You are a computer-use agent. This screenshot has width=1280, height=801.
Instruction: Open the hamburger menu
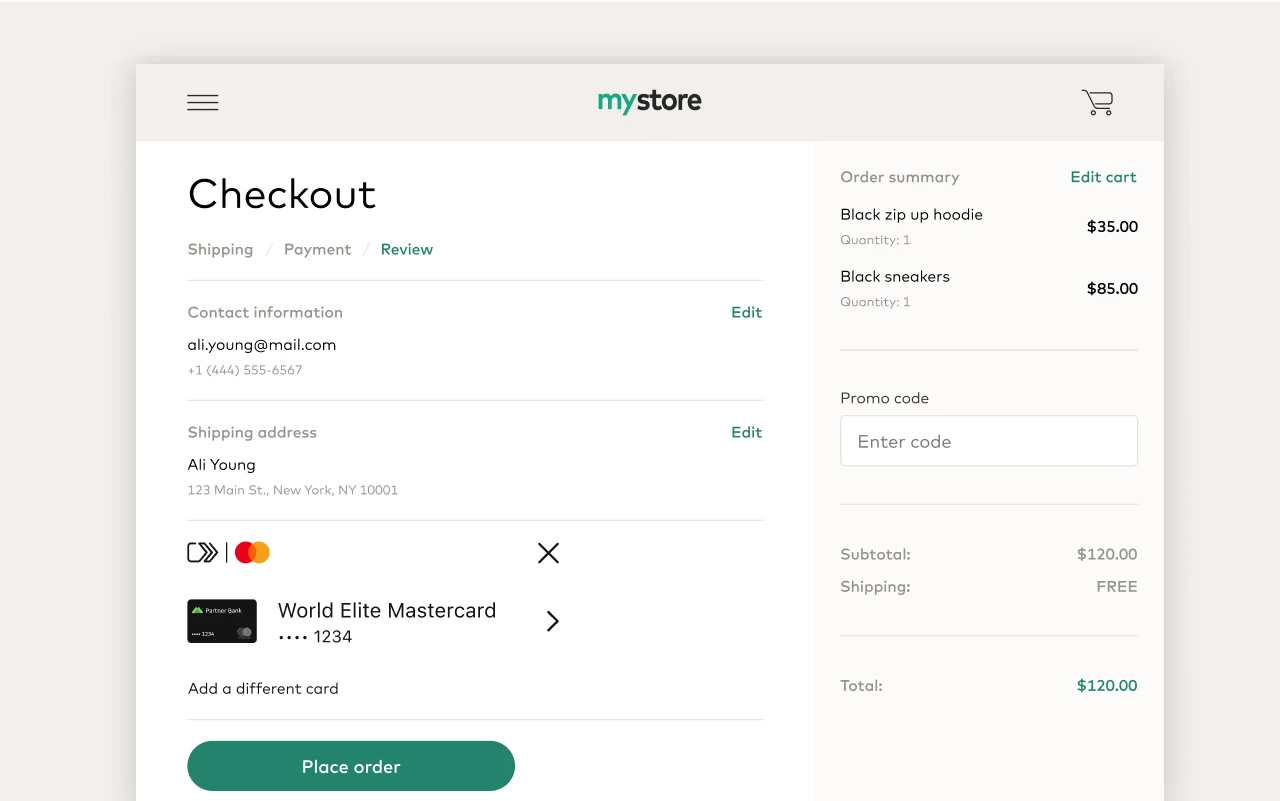[x=203, y=102]
